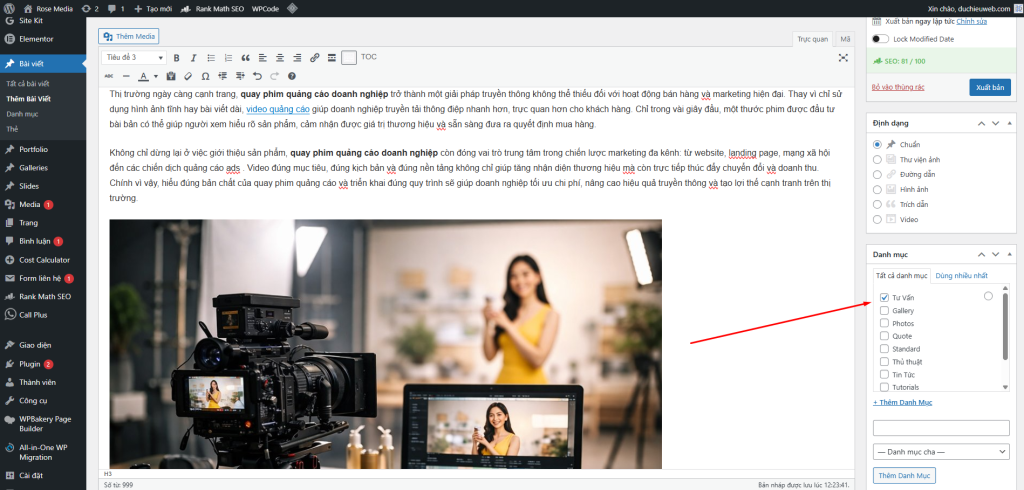
Task: Insert a horizontal line
Action: point(125,76)
